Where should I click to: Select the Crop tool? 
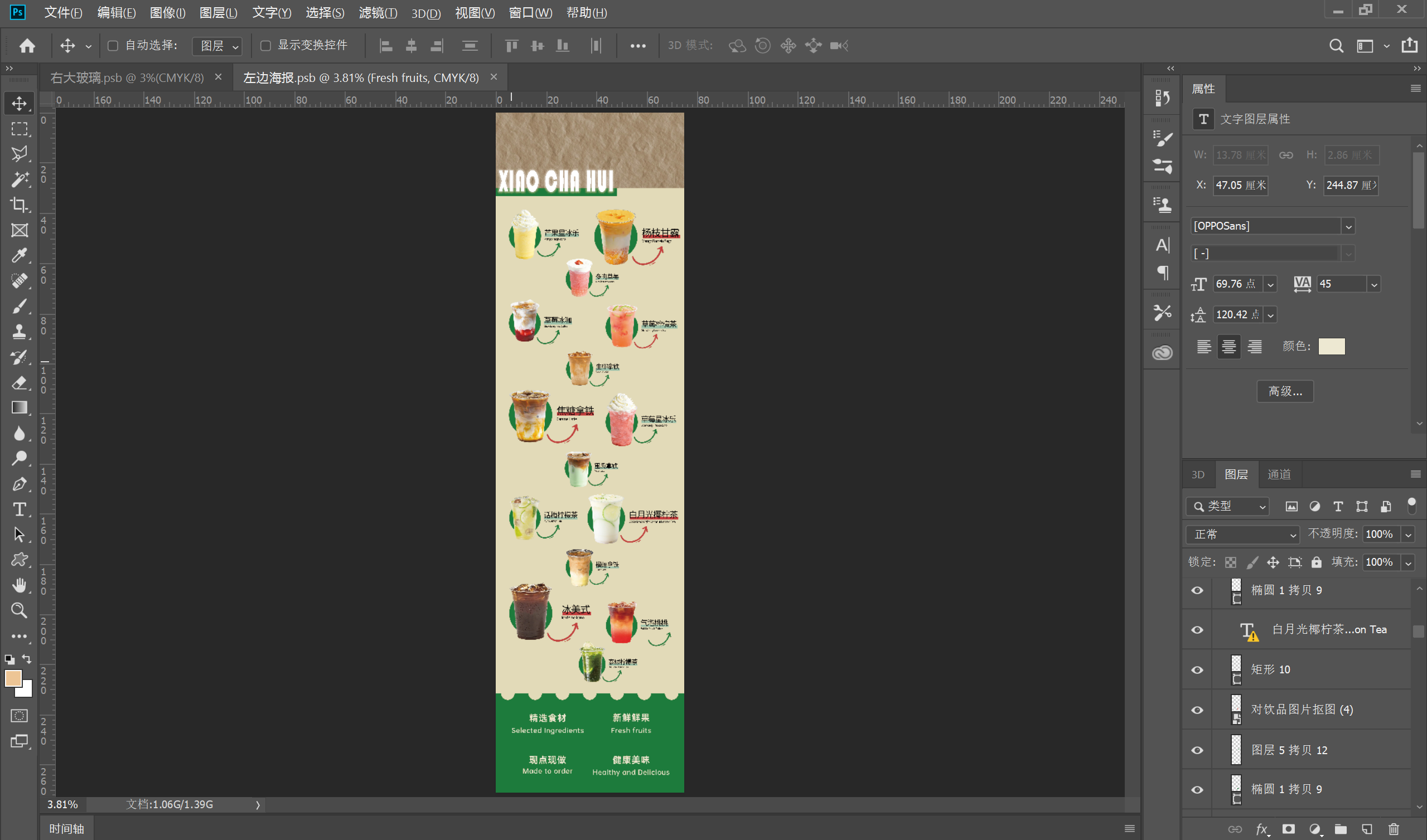20,205
